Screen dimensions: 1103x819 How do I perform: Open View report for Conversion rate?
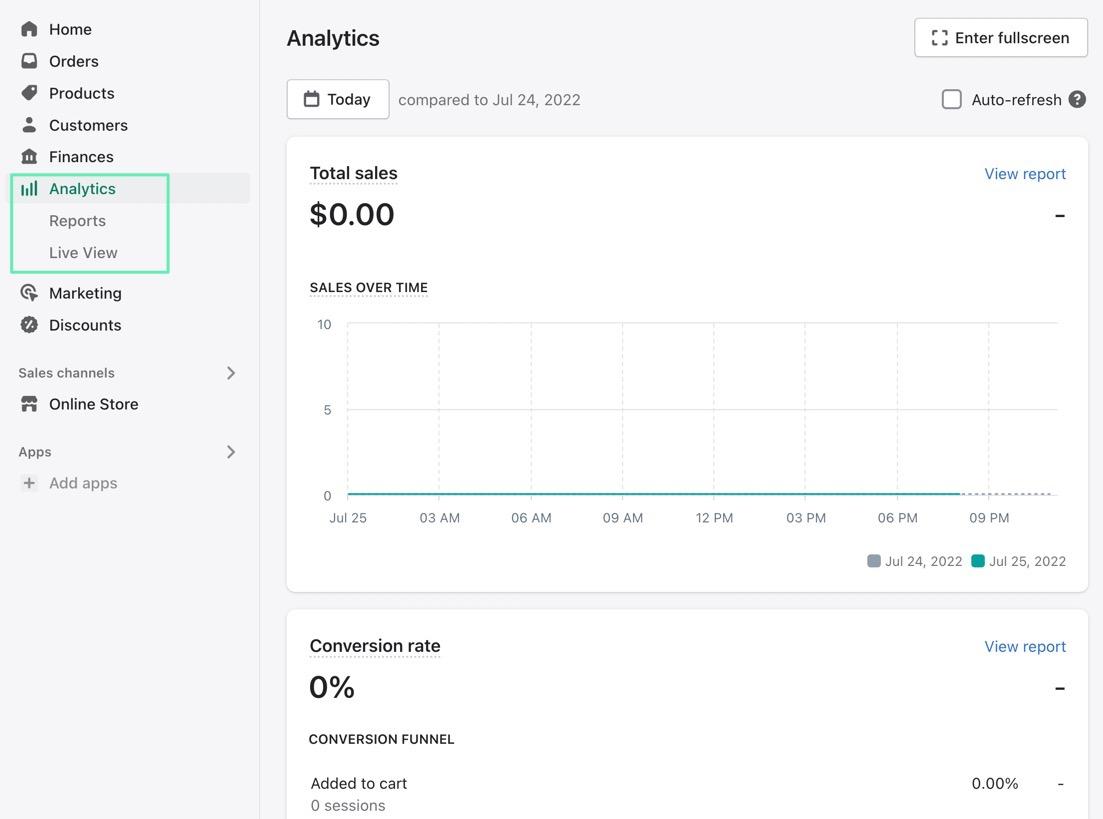(1024, 647)
